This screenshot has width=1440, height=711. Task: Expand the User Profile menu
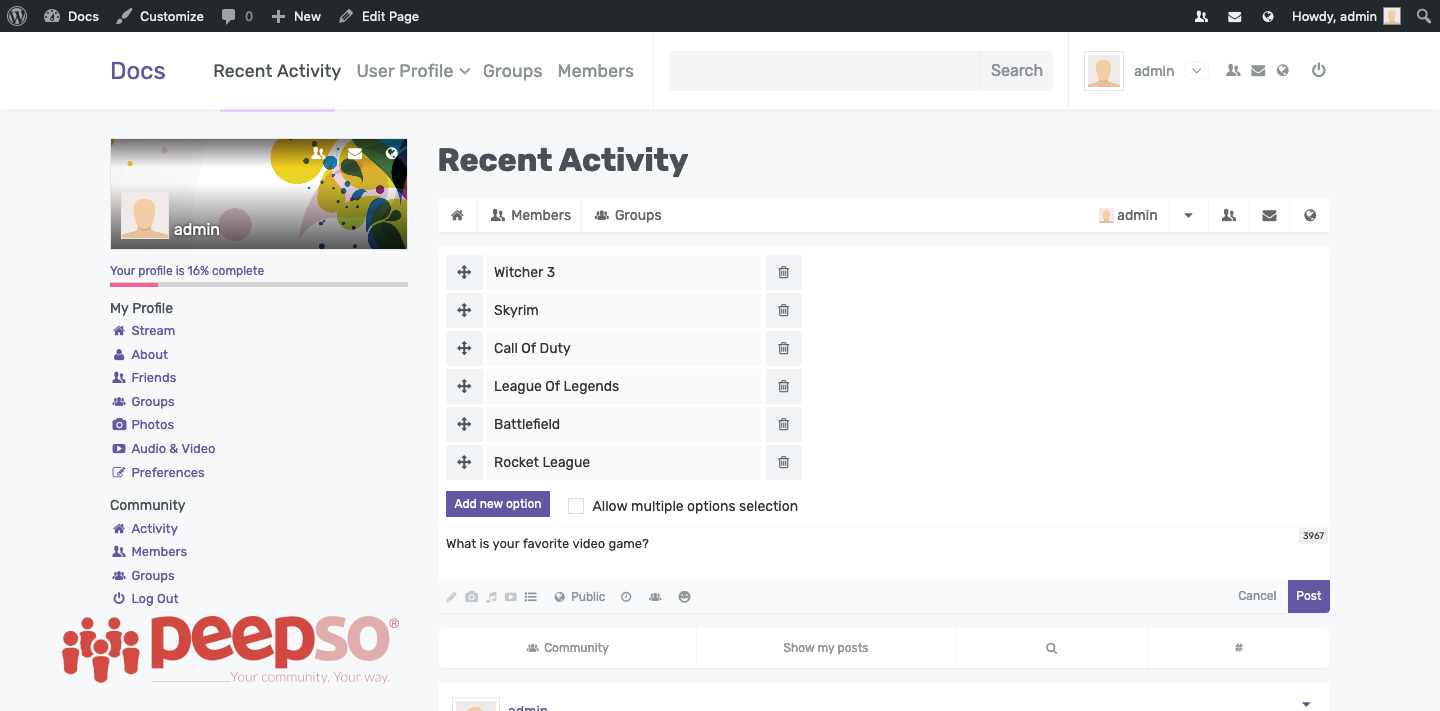(413, 71)
